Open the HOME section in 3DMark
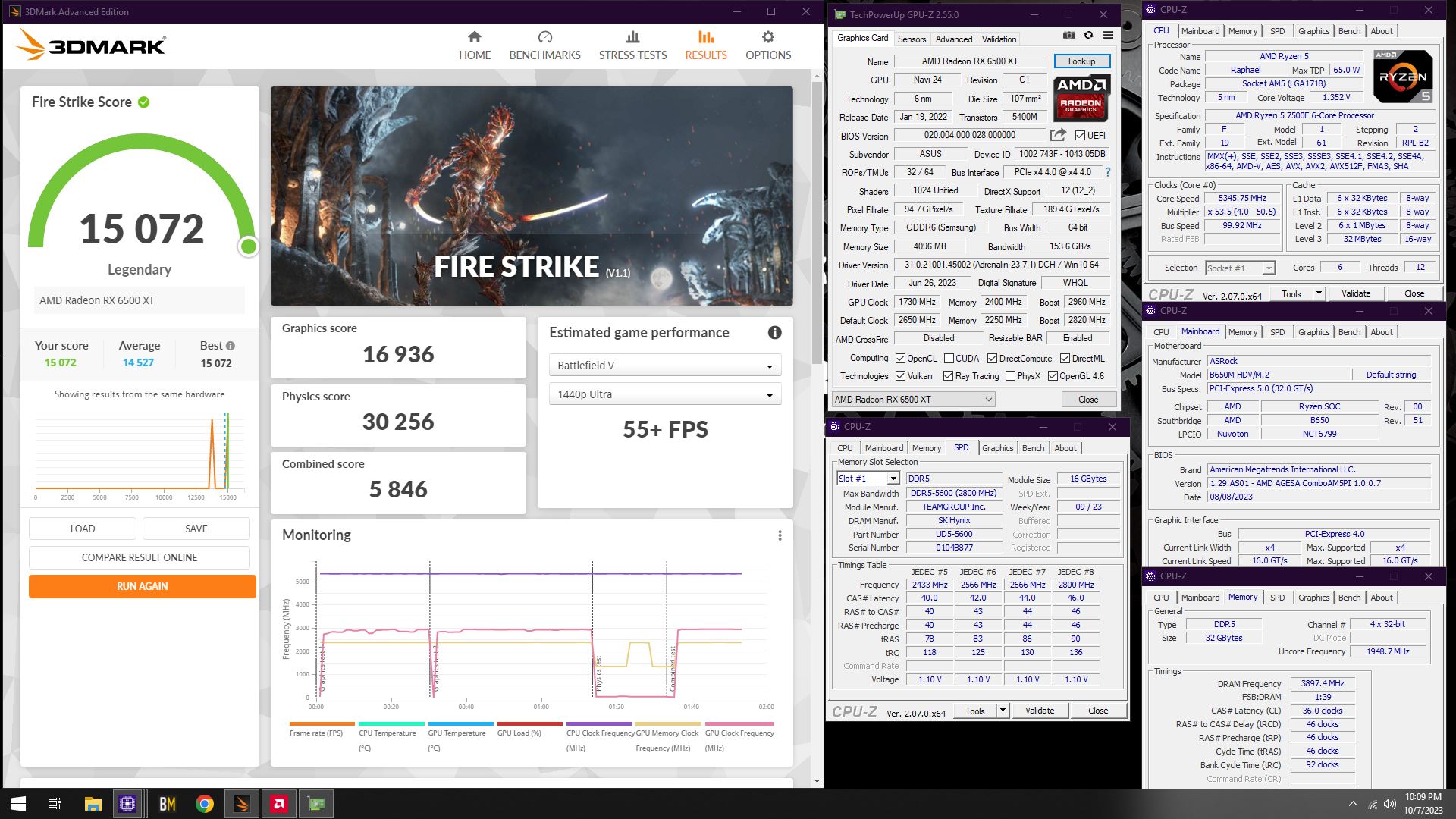Image resolution: width=1456 pixels, height=819 pixels. [475, 45]
